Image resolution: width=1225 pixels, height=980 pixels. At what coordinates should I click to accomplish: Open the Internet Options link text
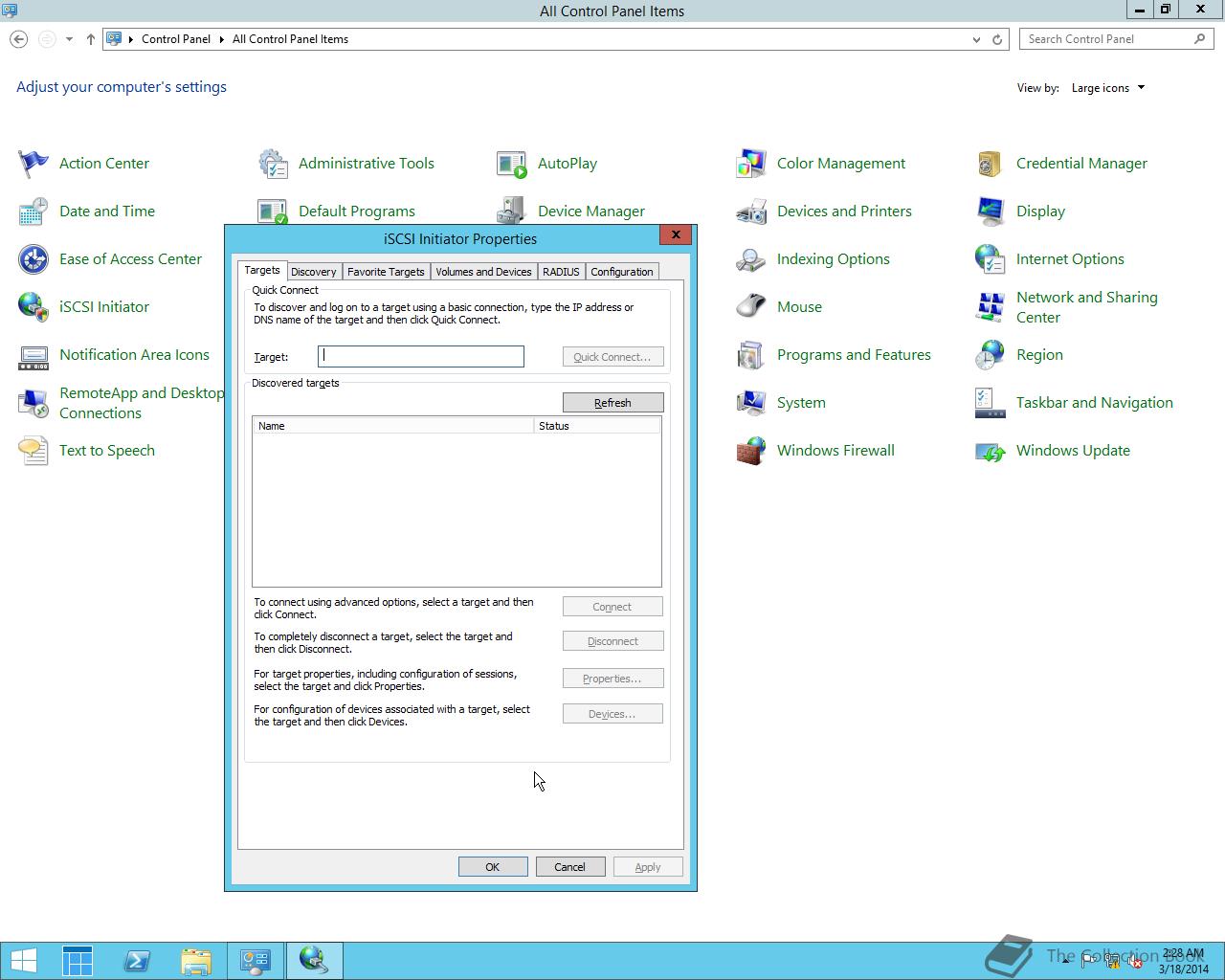click(1070, 259)
